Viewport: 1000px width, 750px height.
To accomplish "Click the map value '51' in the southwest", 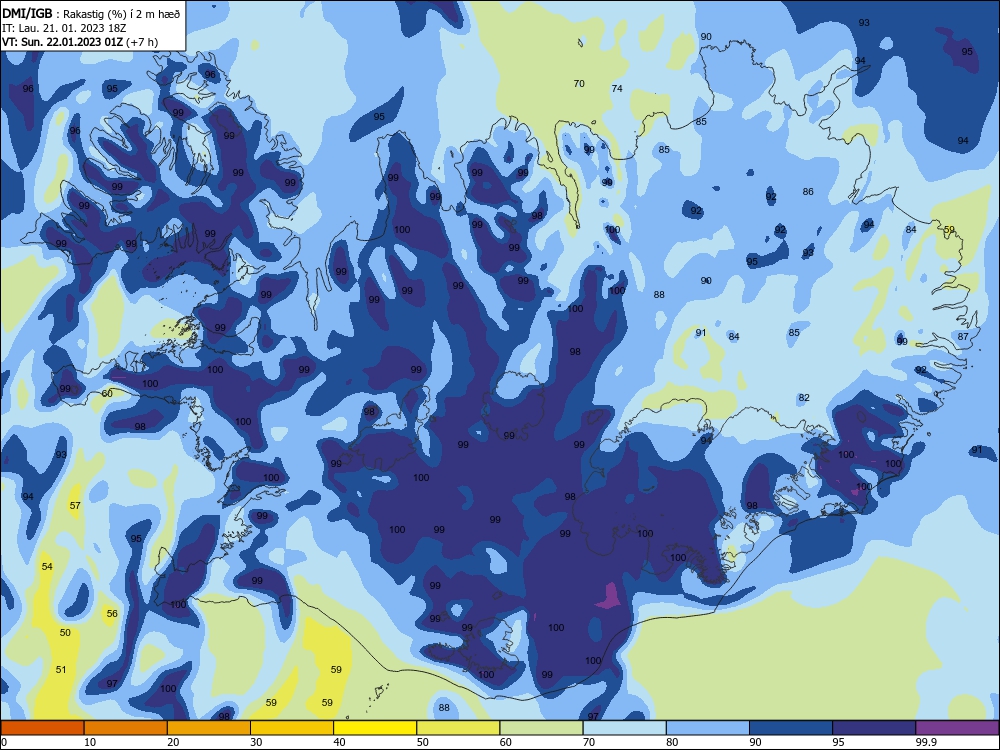I will [61, 670].
